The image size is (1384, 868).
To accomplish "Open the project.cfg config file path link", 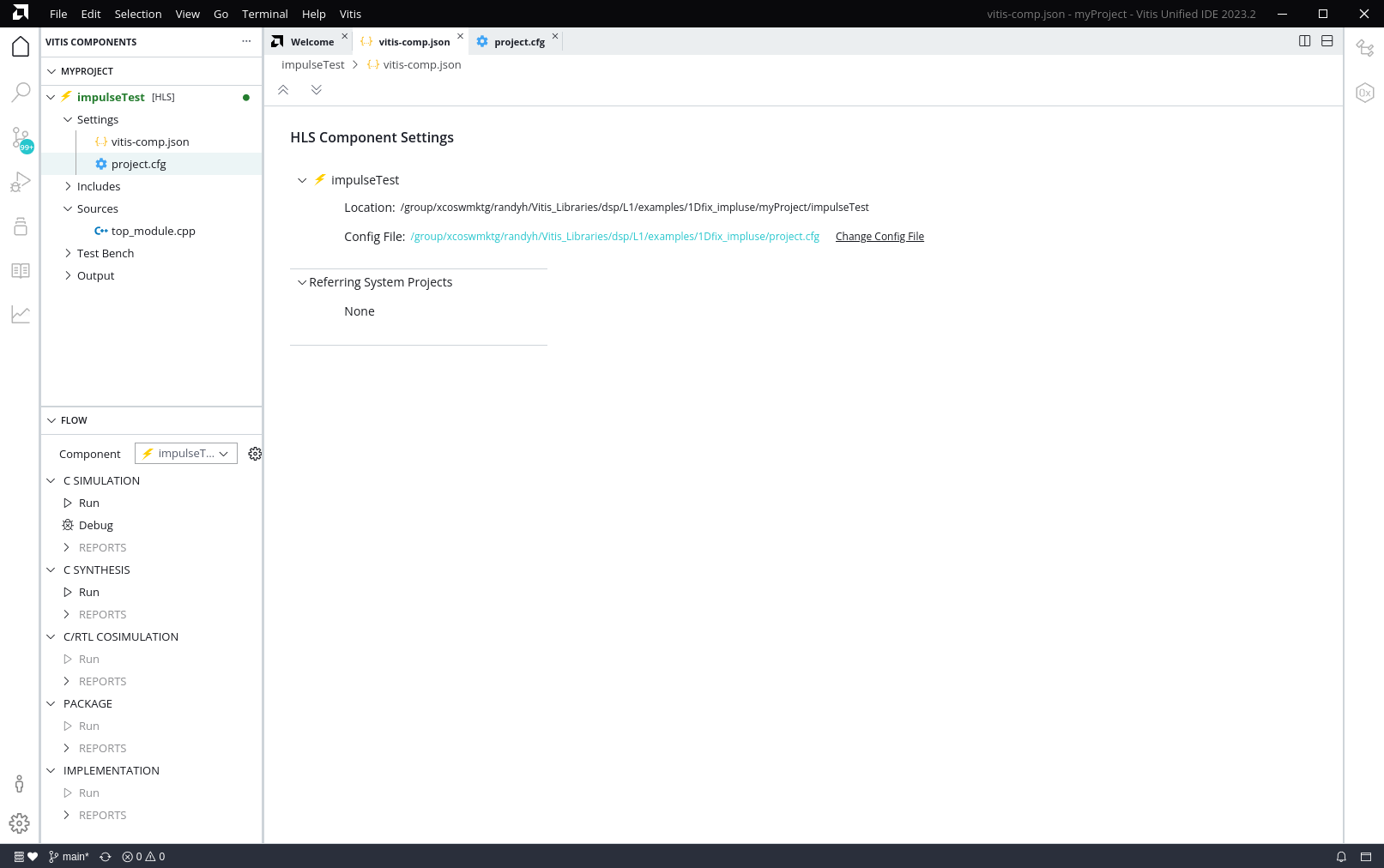I will click(x=615, y=237).
